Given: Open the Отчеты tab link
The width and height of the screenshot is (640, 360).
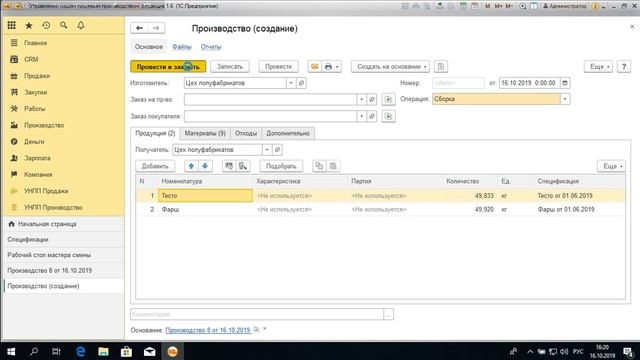Looking at the screenshot, I should tap(211, 47).
